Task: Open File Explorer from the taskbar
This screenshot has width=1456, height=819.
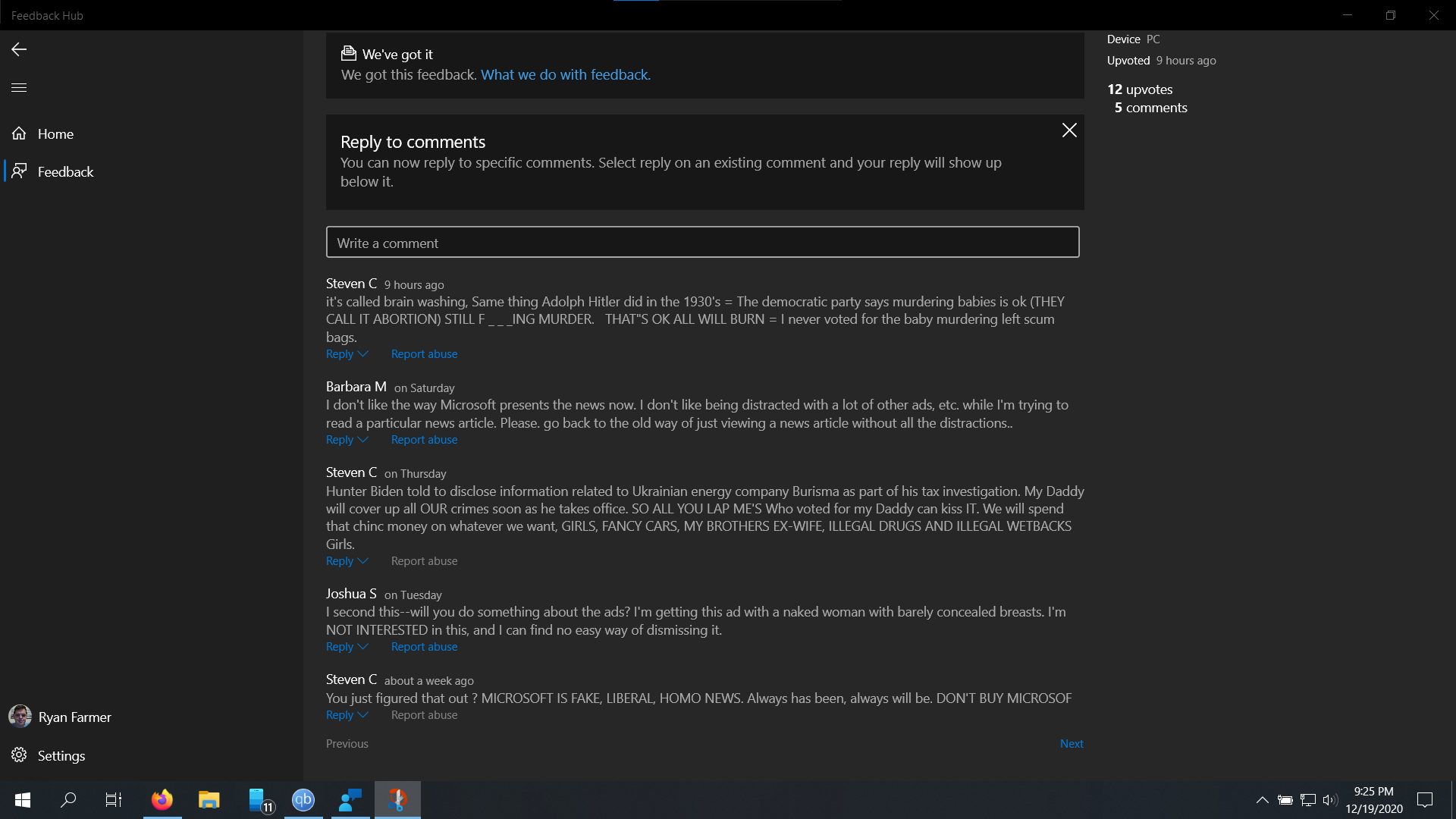Action: point(209,800)
